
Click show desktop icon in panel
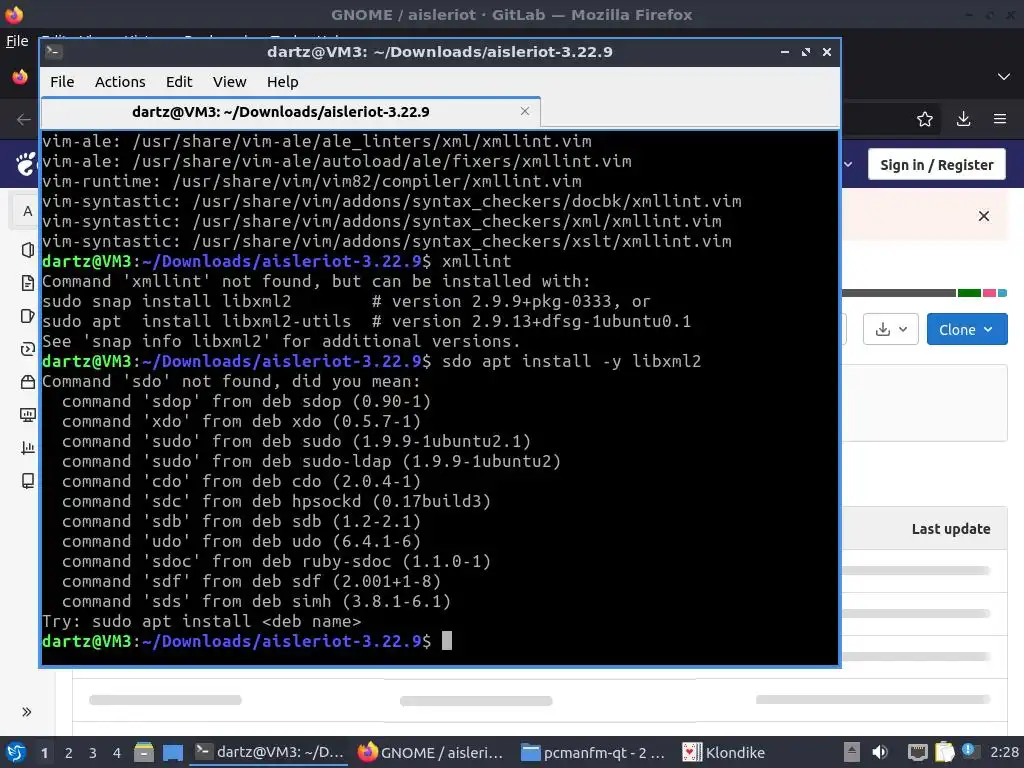click(x=173, y=752)
